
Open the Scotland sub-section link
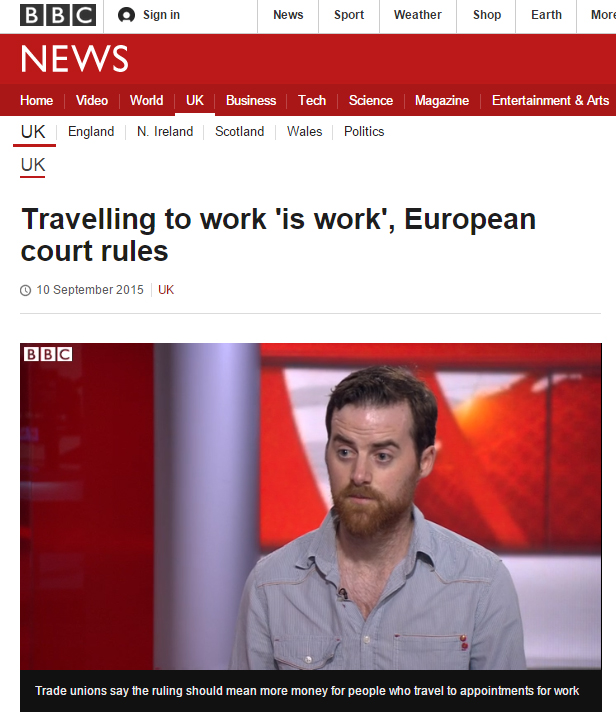(x=239, y=132)
